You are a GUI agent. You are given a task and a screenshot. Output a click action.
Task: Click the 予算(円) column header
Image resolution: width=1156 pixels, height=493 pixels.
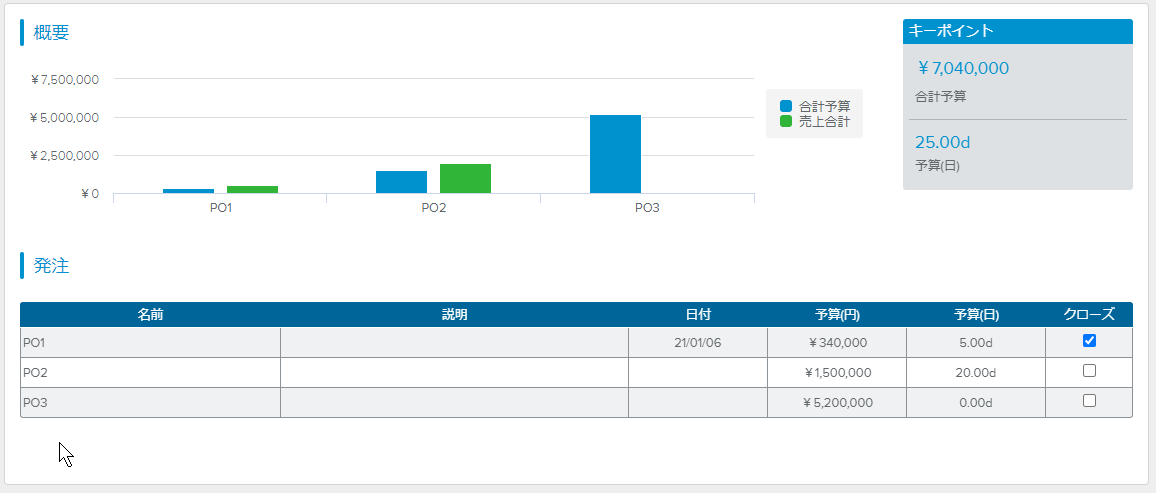pyautogui.click(x=837, y=315)
